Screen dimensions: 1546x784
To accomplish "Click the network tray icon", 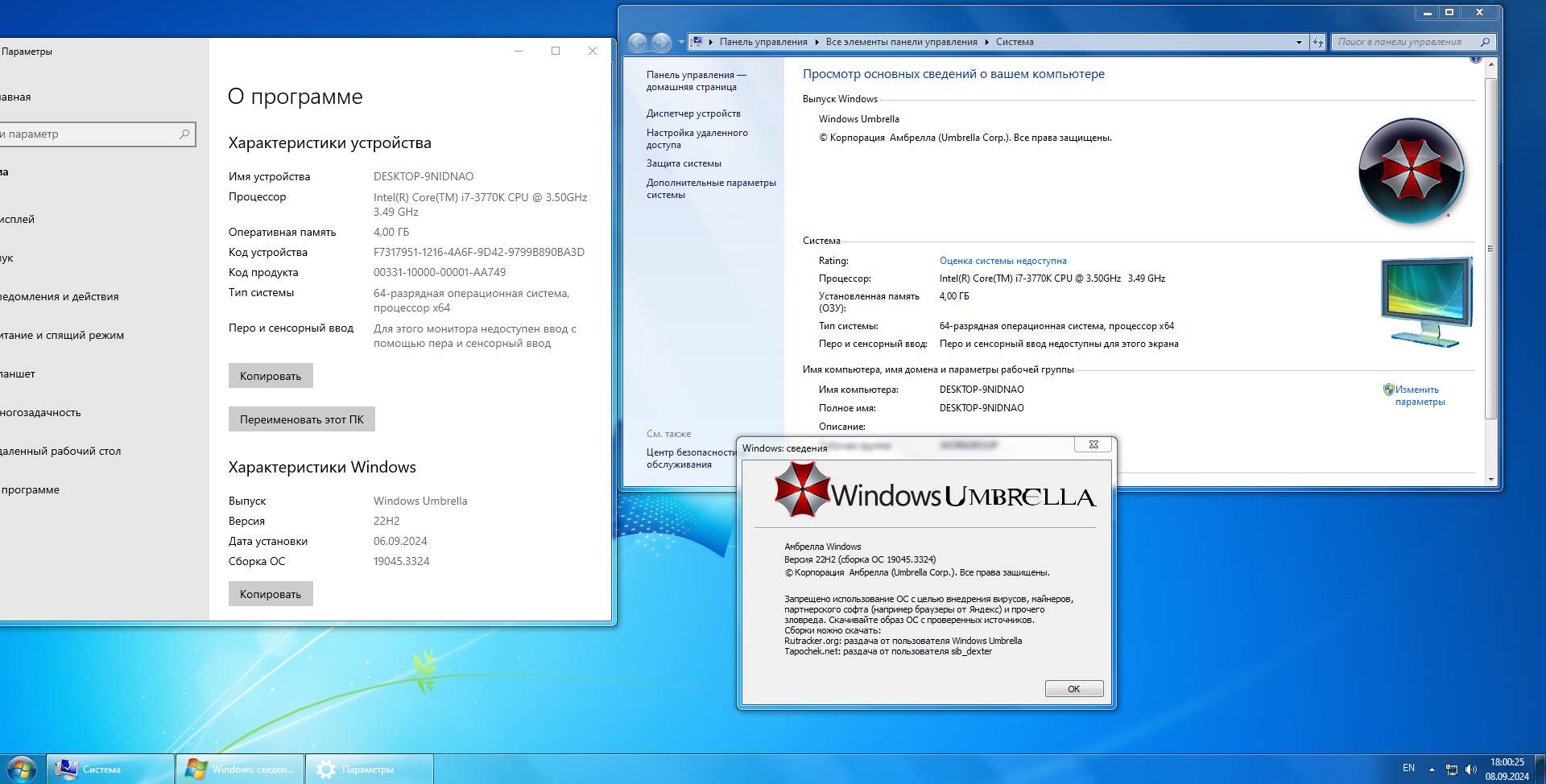I will point(1451,769).
